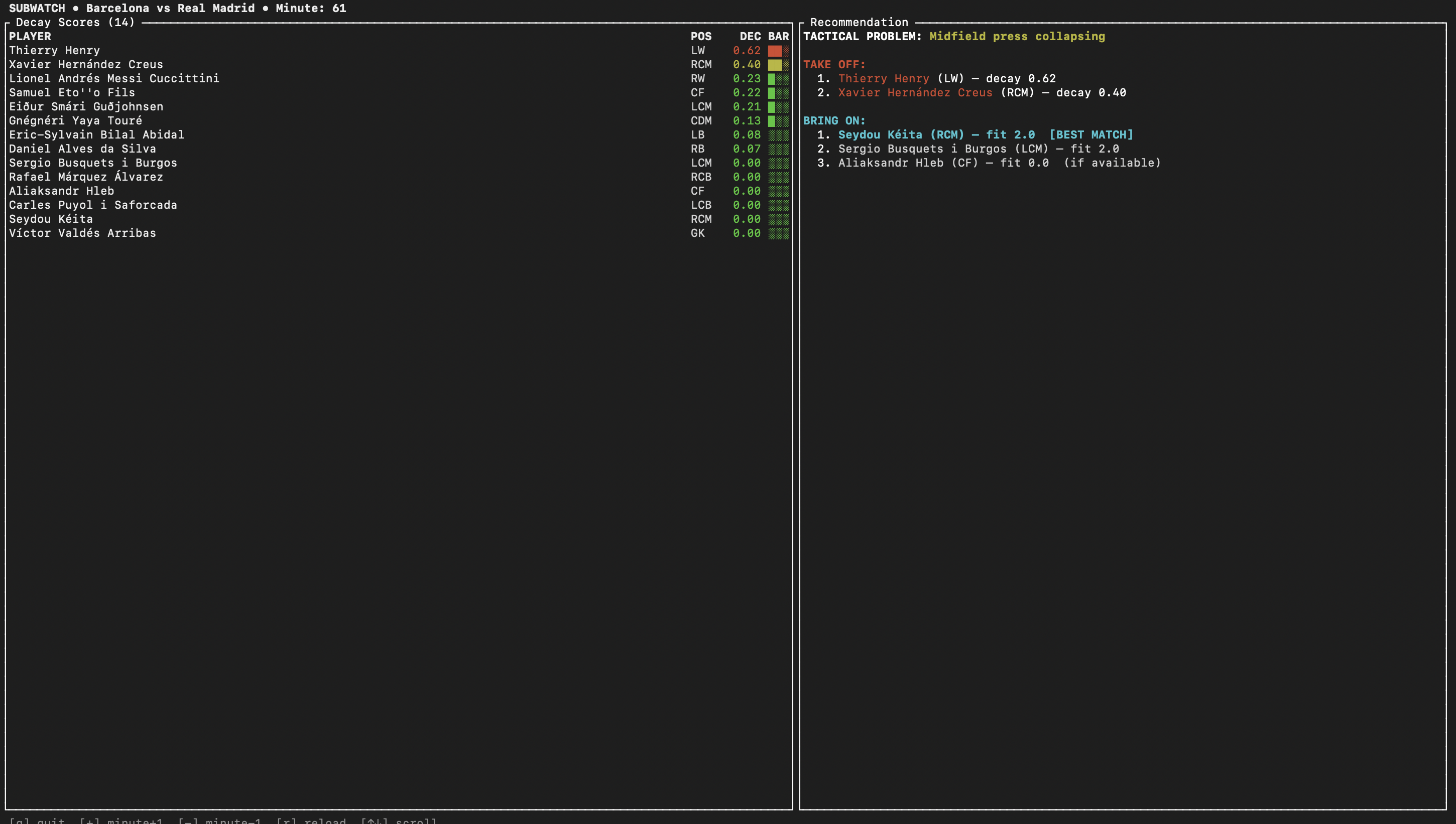Click on Gnégnéri Yaya Touré
1456x824 pixels.
[75, 120]
